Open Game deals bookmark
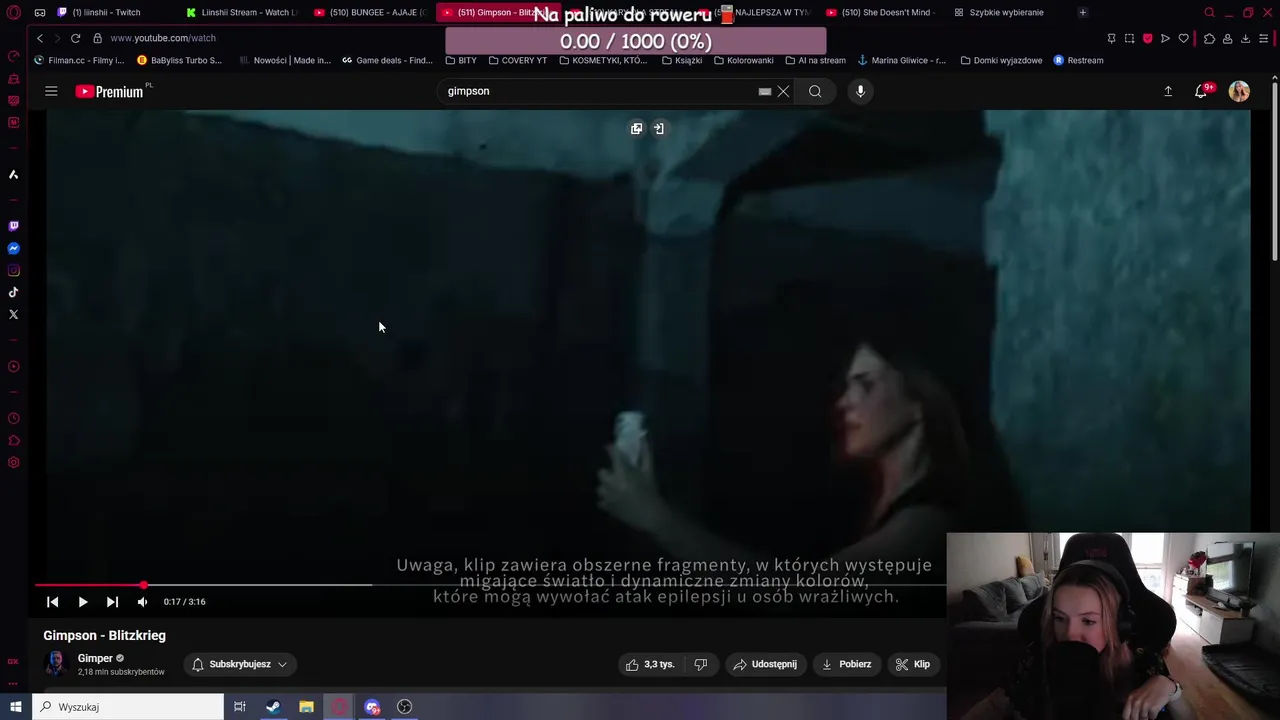Screen dimensions: 1280x720 tap(388, 60)
